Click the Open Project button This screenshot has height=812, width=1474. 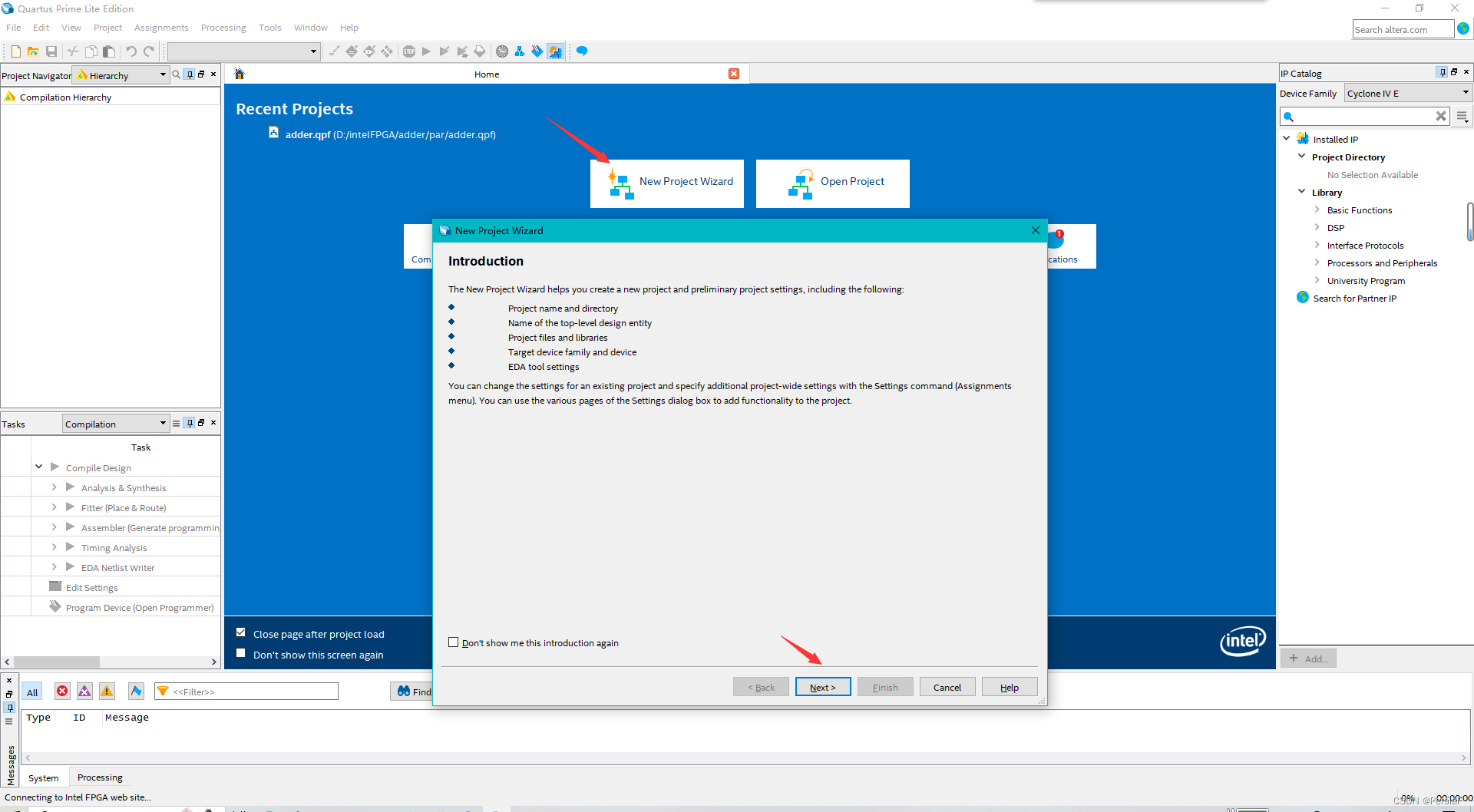(833, 183)
